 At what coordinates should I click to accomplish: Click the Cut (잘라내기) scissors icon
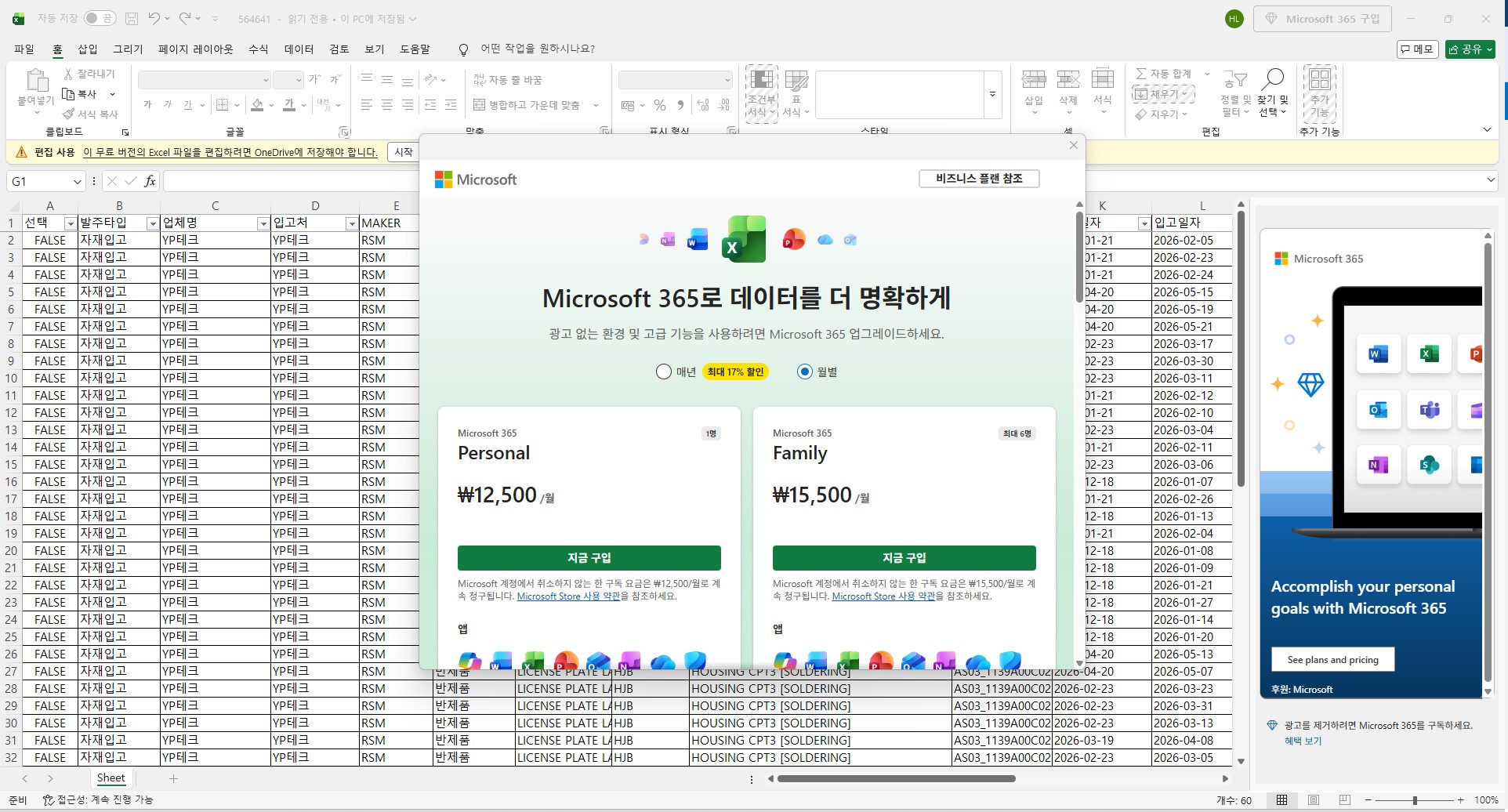coord(68,74)
